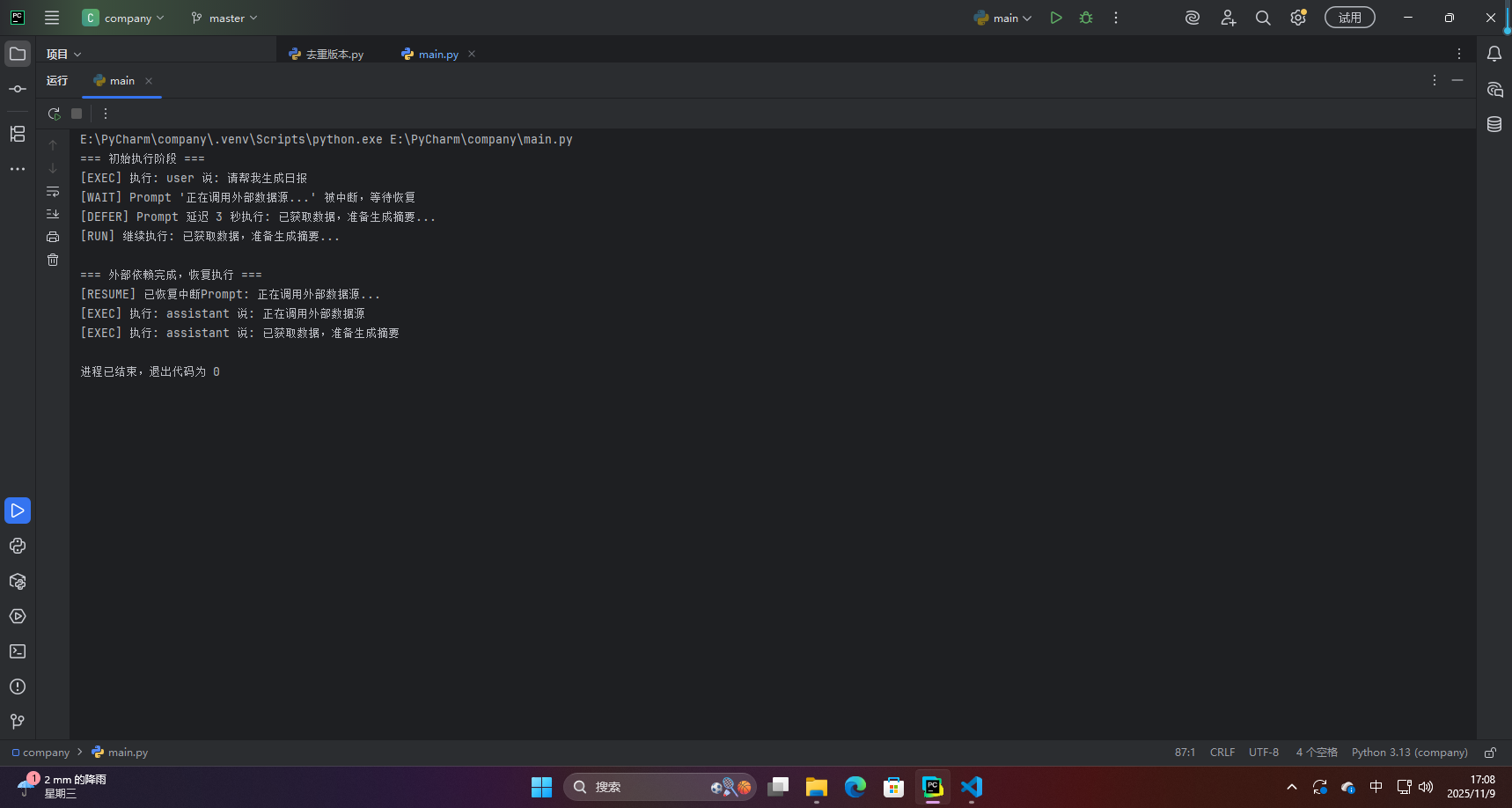Open IDE settings gear
The width and height of the screenshot is (1512, 808).
(x=1298, y=18)
